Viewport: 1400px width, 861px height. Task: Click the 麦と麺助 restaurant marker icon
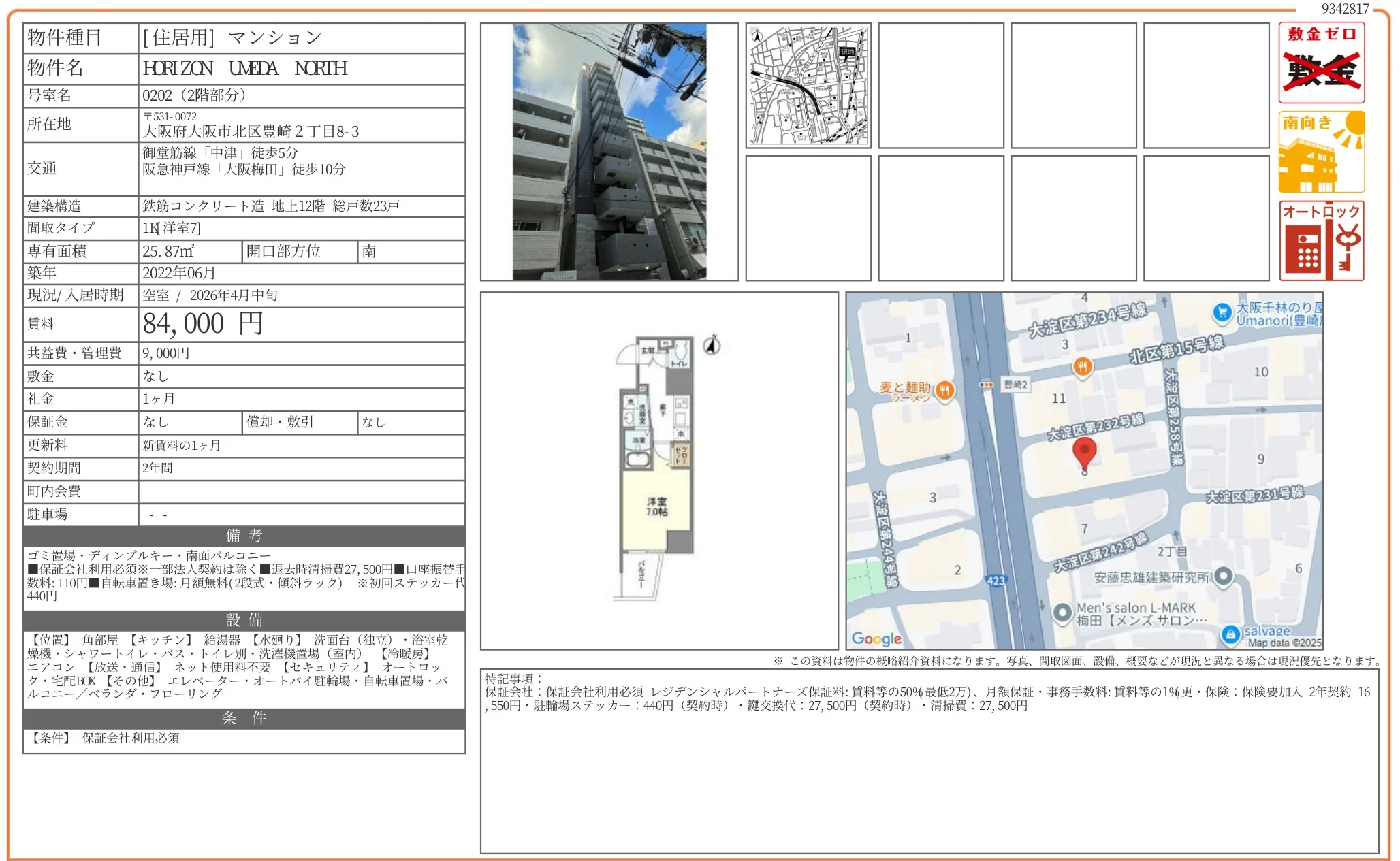(x=944, y=390)
